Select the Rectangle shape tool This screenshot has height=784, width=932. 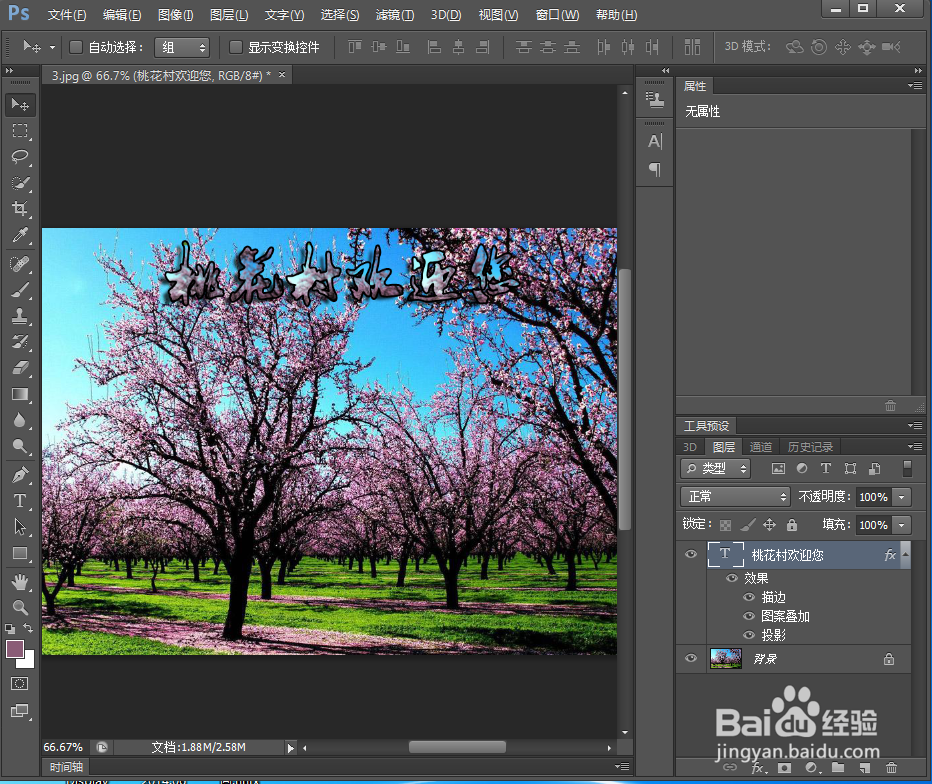[20, 553]
